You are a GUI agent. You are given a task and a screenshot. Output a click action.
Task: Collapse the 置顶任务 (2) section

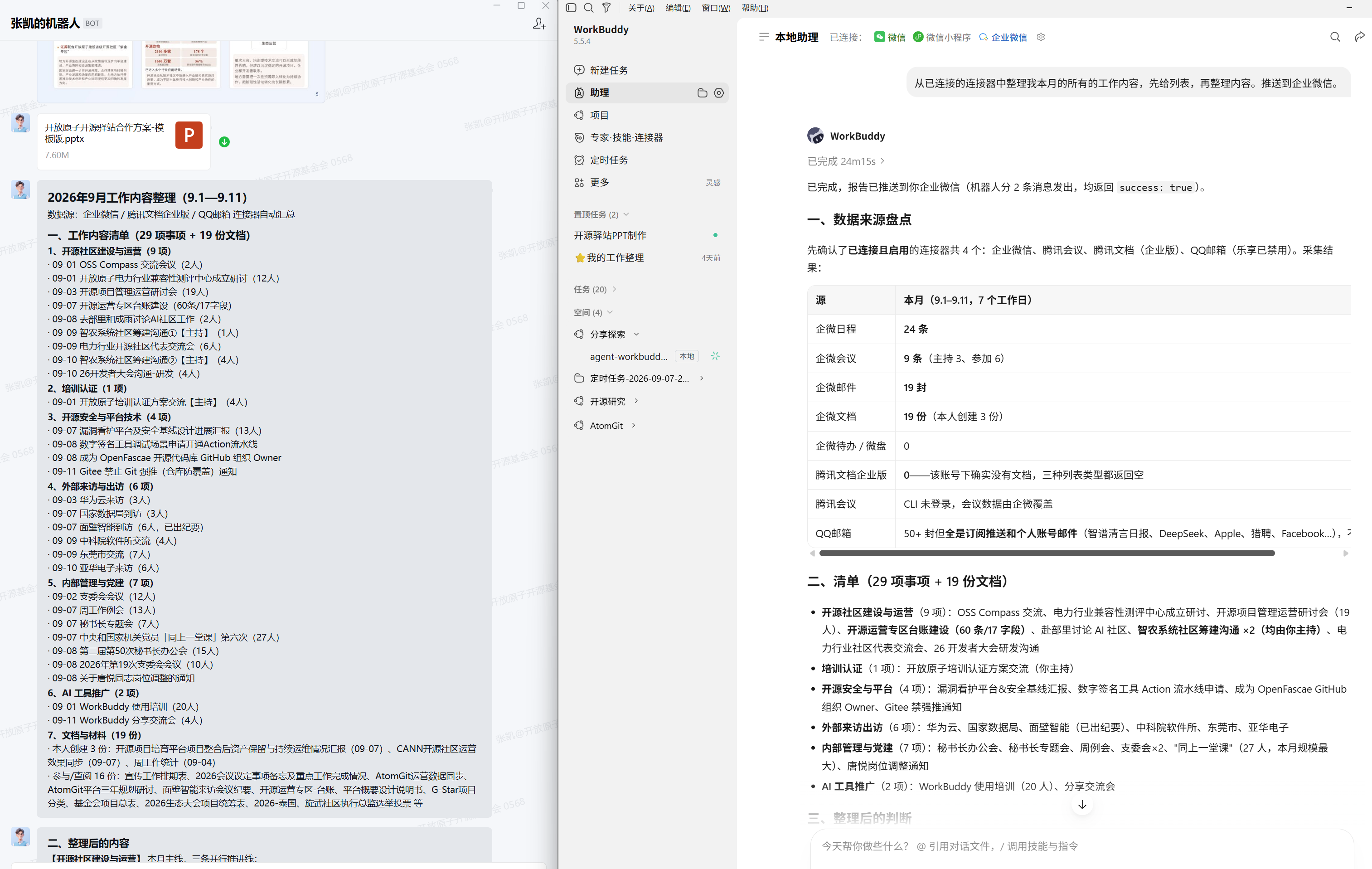[x=601, y=214]
